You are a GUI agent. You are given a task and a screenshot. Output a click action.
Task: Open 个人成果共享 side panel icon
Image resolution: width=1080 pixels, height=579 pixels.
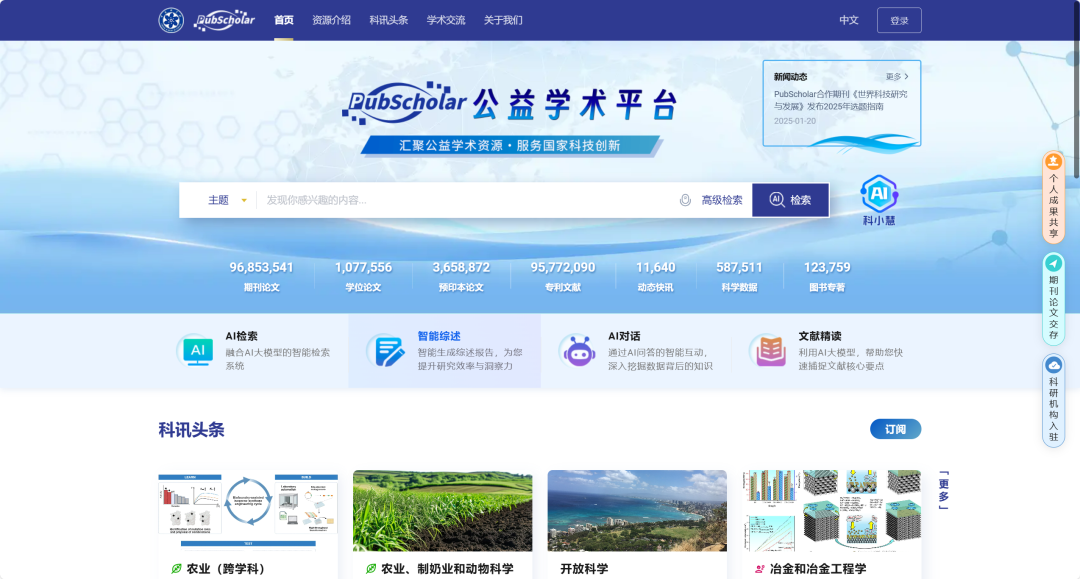(1053, 162)
